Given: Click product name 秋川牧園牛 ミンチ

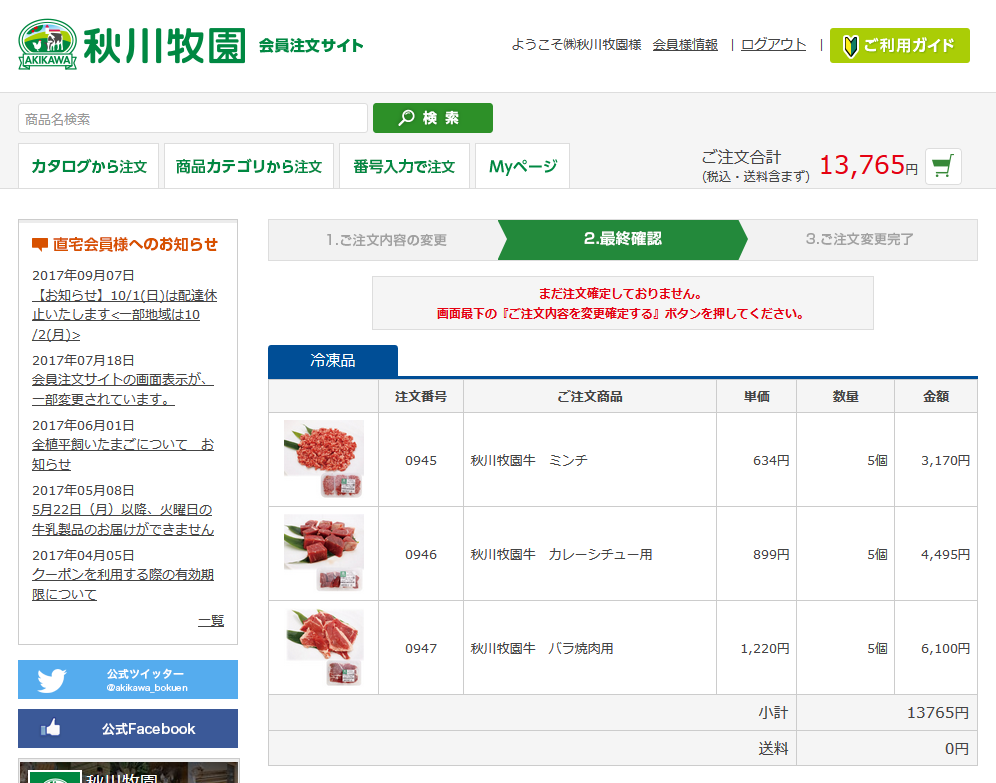Looking at the screenshot, I should (x=528, y=460).
